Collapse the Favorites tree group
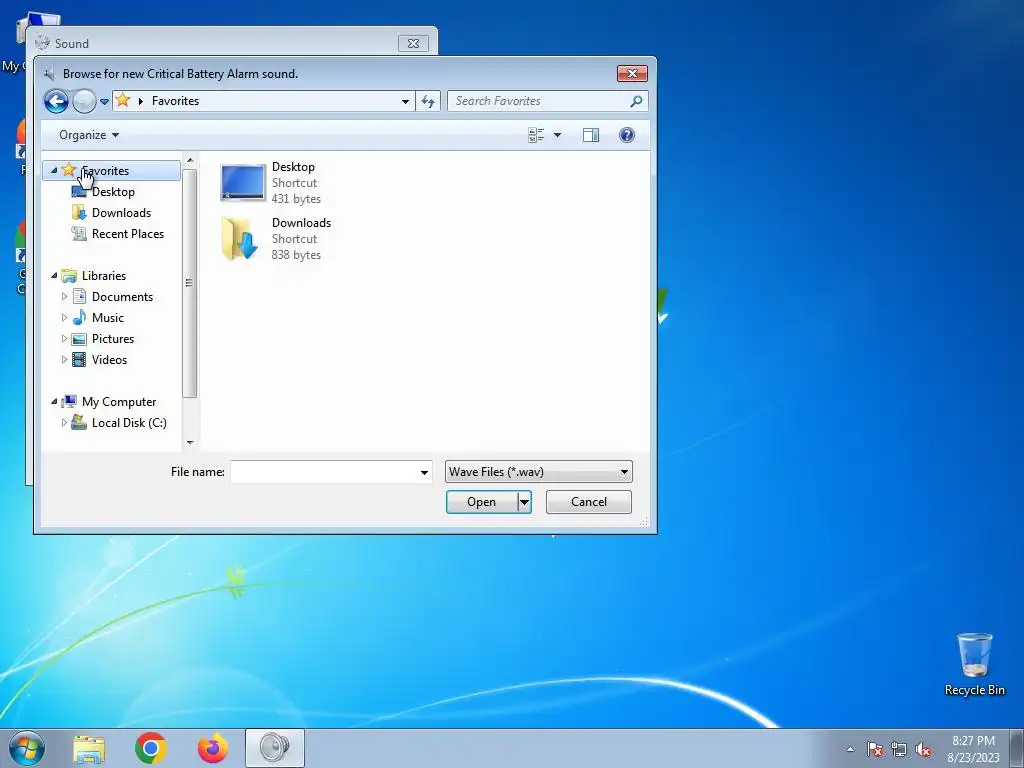 pyautogui.click(x=54, y=170)
